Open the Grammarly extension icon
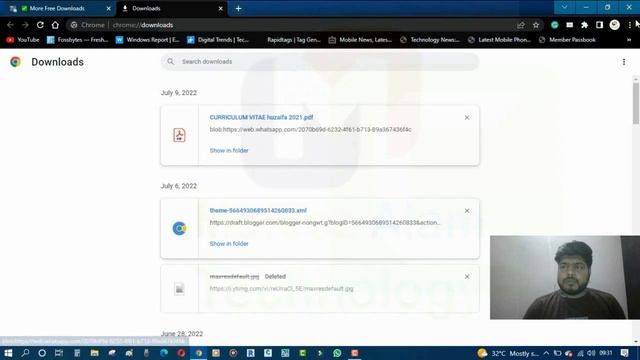The height and width of the screenshot is (360, 640). [x=555, y=25]
